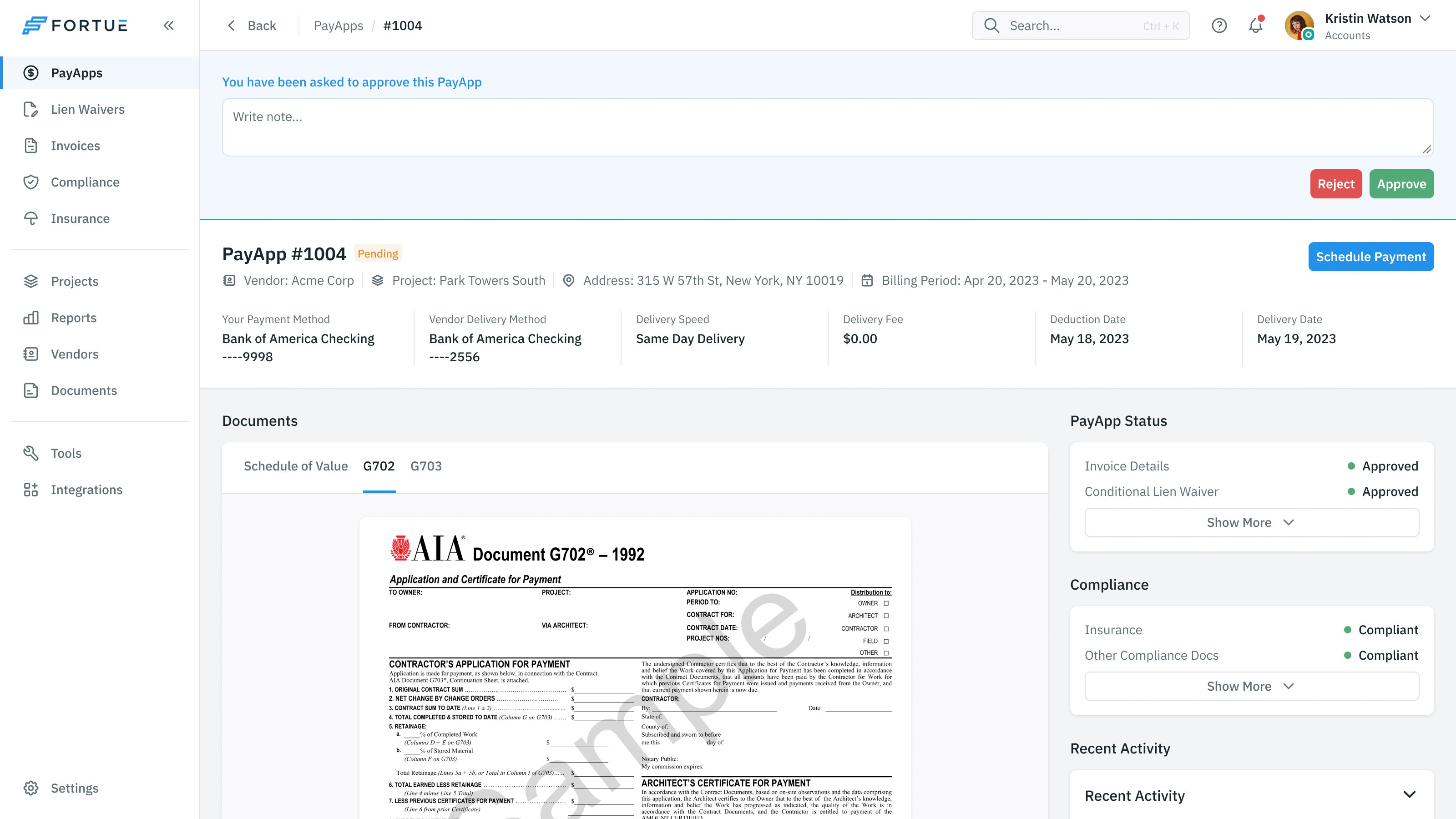
Task: Click the Pending status badge
Action: click(378, 253)
